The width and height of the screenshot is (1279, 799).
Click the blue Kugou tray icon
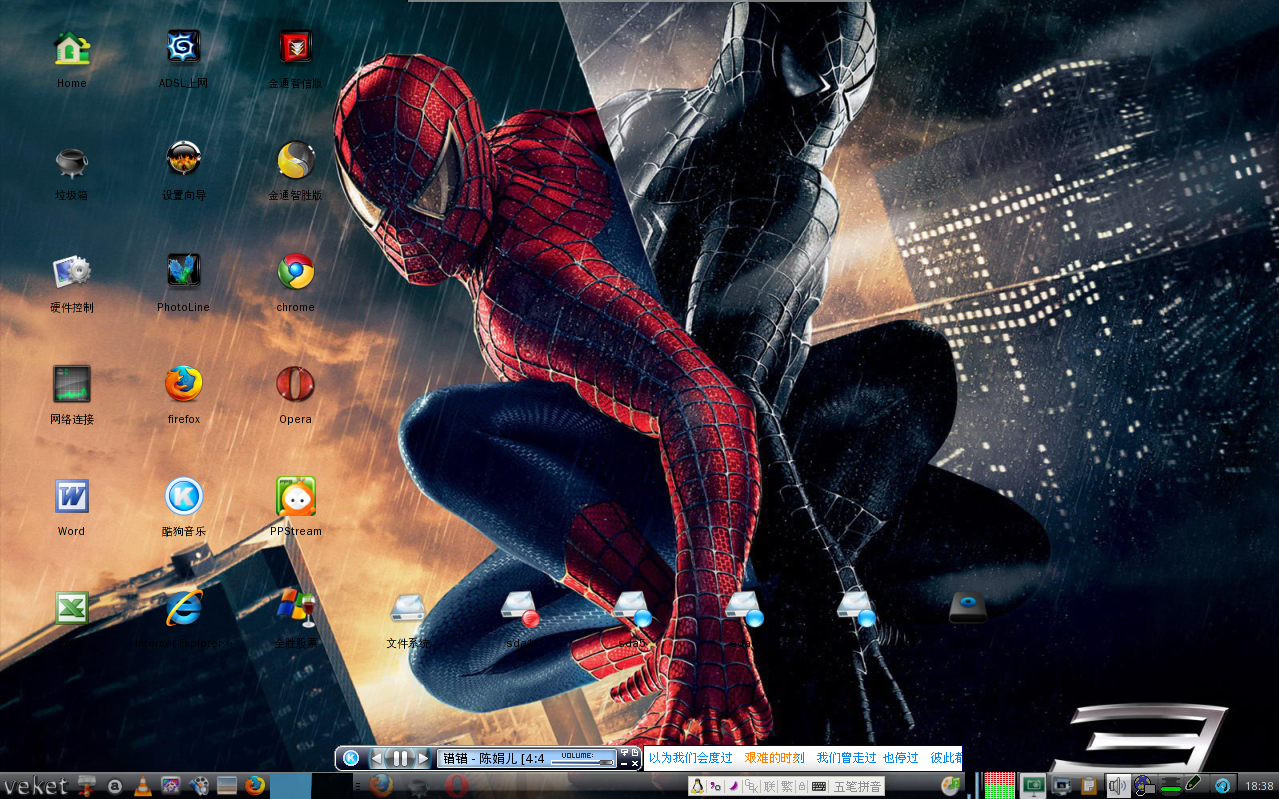tap(1222, 787)
